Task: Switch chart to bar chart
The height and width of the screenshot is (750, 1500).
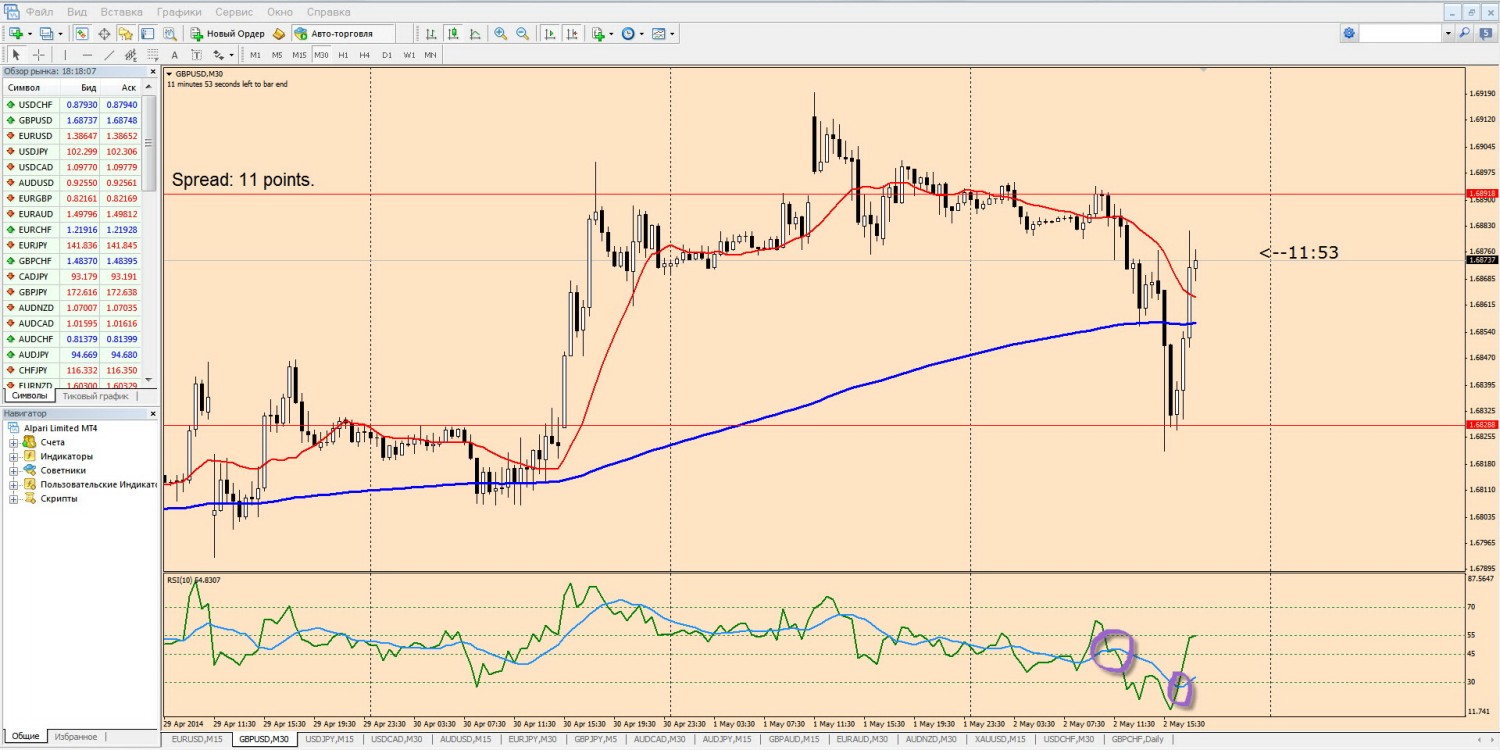Action: tap(431, 33)
